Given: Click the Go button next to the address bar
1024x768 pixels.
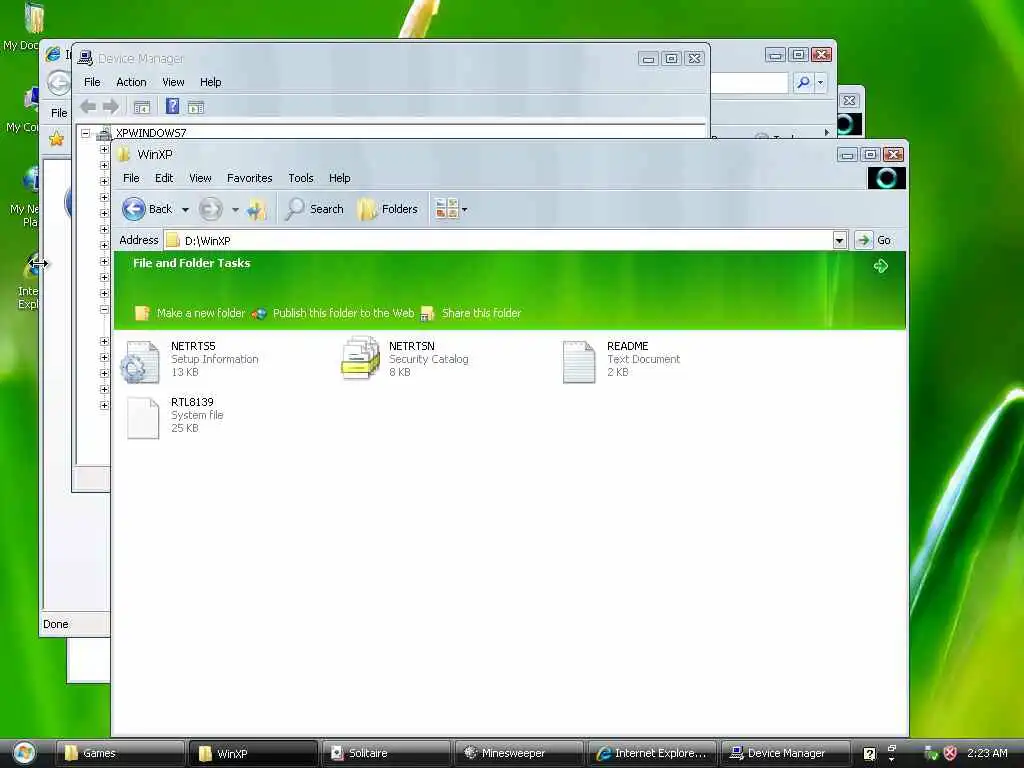Looking at the screenshot, I should click(873, 240).
